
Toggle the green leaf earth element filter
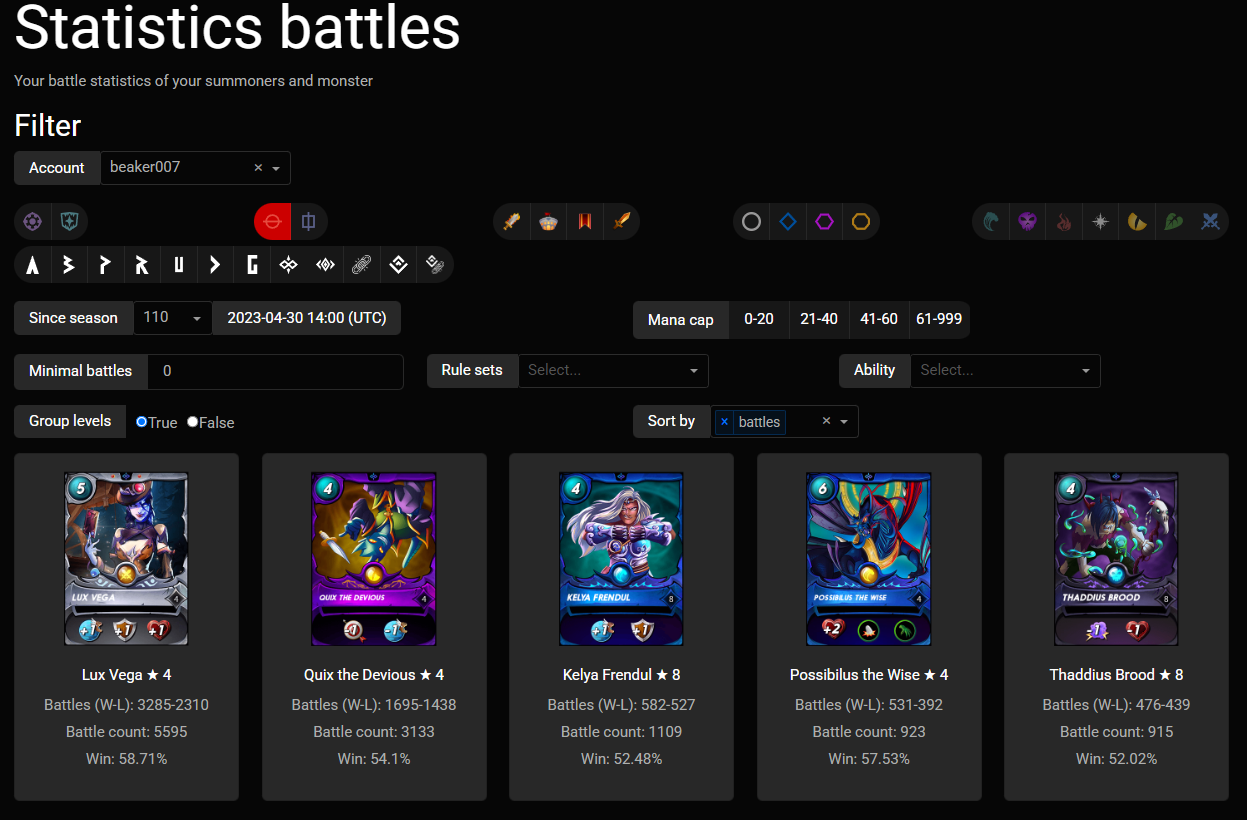tap(1174, 221)
